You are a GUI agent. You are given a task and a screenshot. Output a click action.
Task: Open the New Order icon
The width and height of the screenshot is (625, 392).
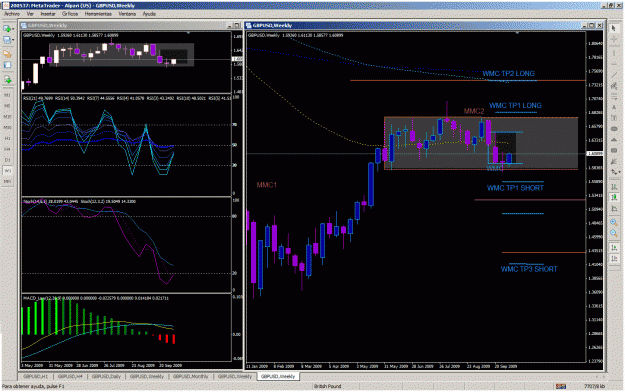[7, 80]
